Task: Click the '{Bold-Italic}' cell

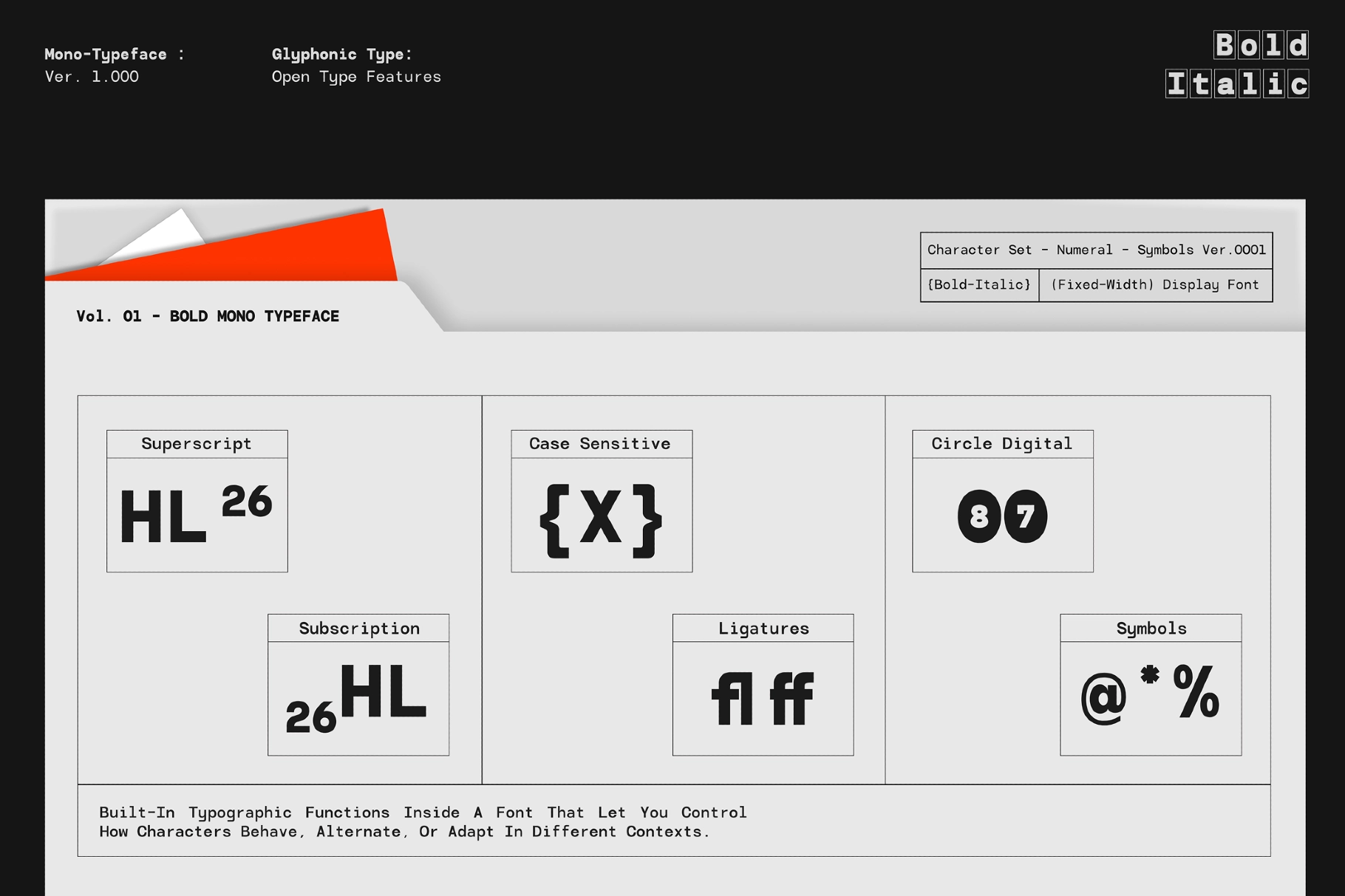Action: pos(979,285)
